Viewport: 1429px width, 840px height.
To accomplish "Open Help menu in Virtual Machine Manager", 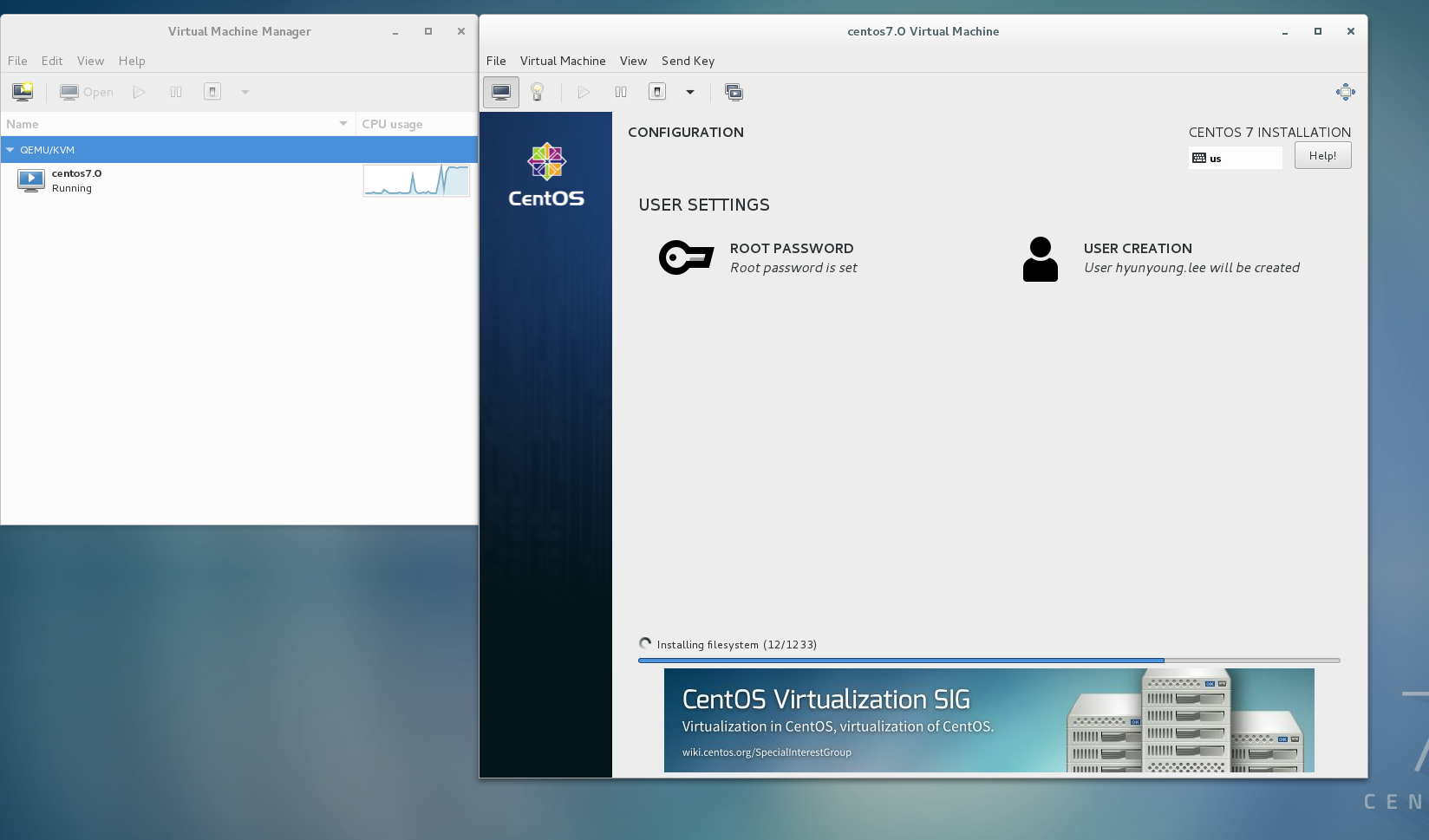I will (132, 61).
